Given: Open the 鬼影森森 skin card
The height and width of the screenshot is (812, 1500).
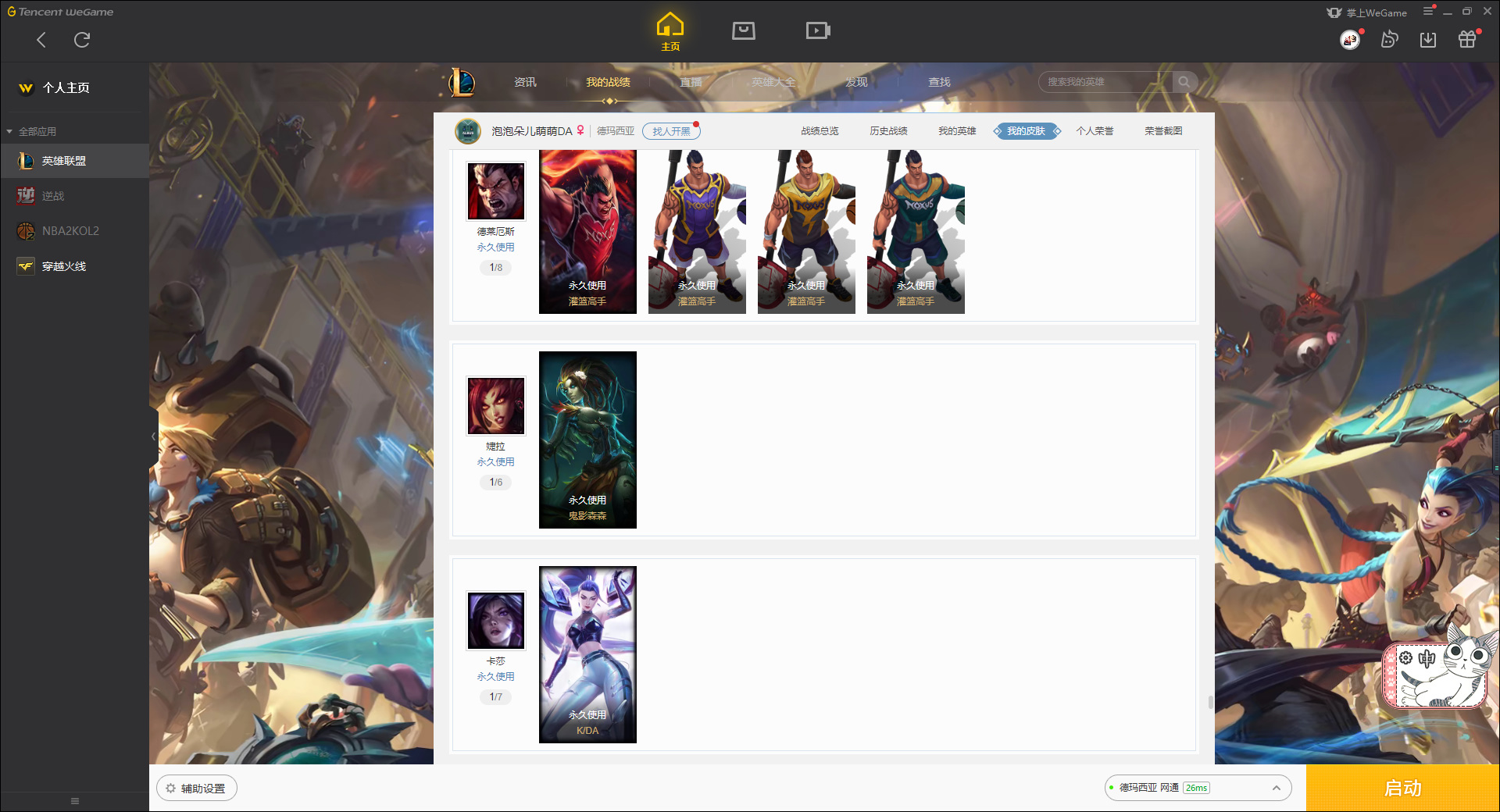Looking at the screenshot, I should click(587, 440).
